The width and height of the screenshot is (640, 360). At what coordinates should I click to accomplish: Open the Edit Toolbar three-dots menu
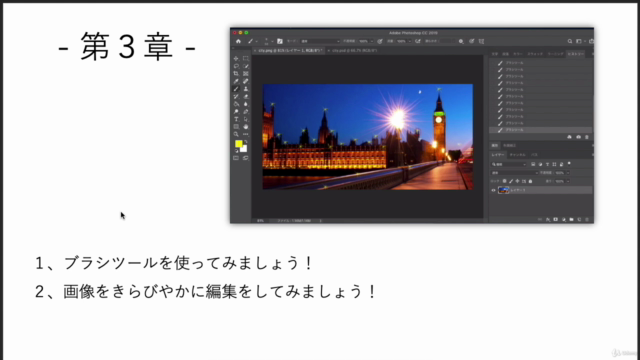coord(246,134)
